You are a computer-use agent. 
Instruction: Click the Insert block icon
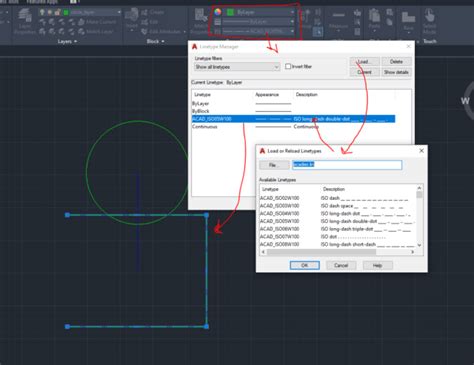pos(132,15)
